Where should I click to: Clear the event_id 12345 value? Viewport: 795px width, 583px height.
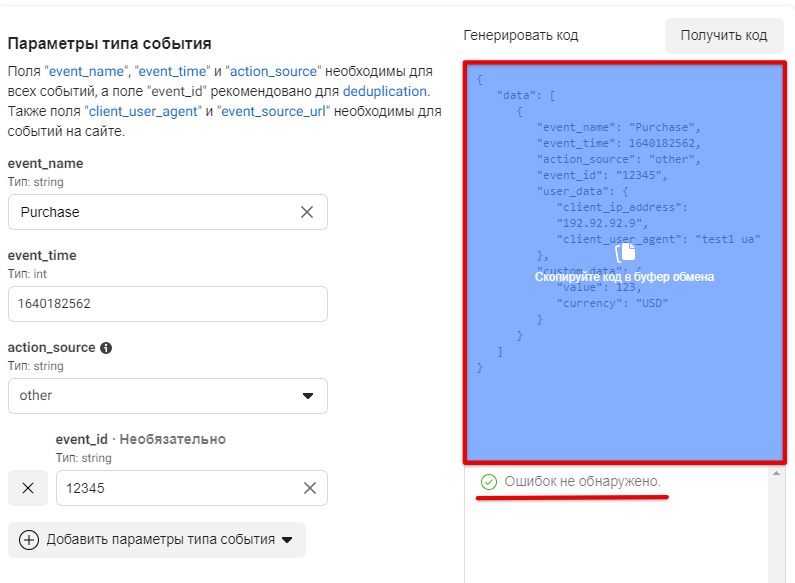(310, 488)
